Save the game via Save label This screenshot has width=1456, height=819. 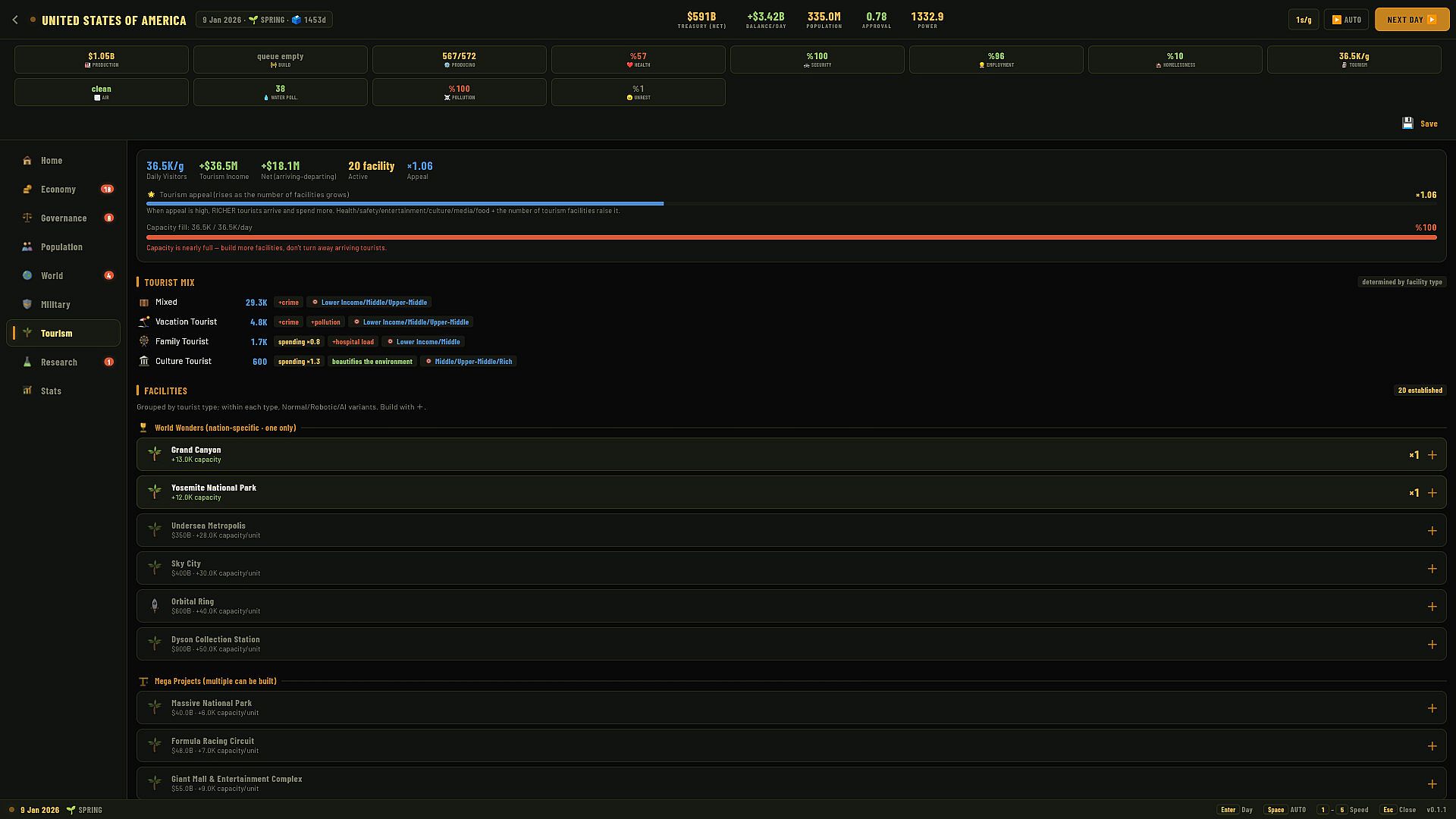tap(1429, 124)
